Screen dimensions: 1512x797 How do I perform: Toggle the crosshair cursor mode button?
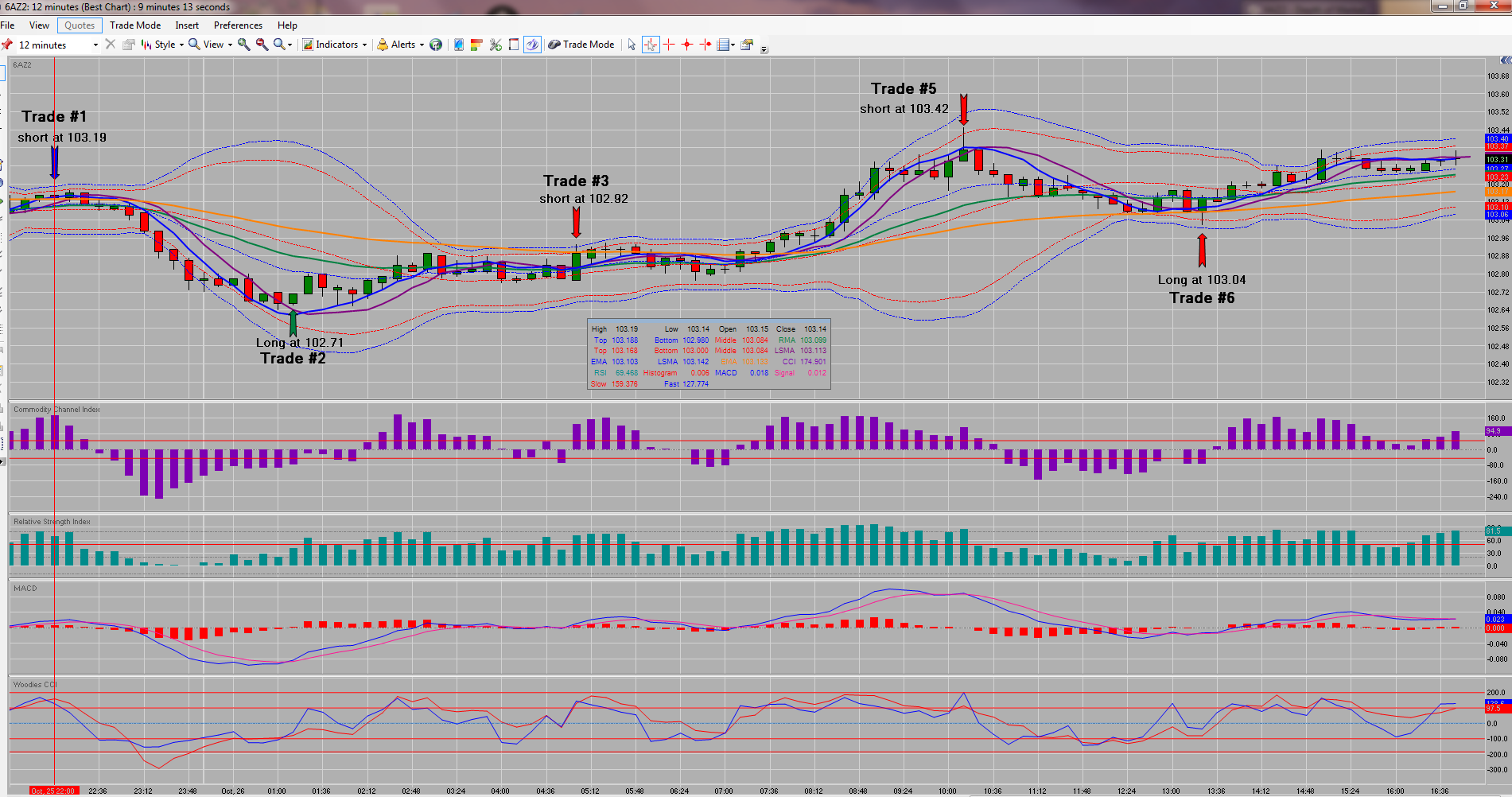651,45
